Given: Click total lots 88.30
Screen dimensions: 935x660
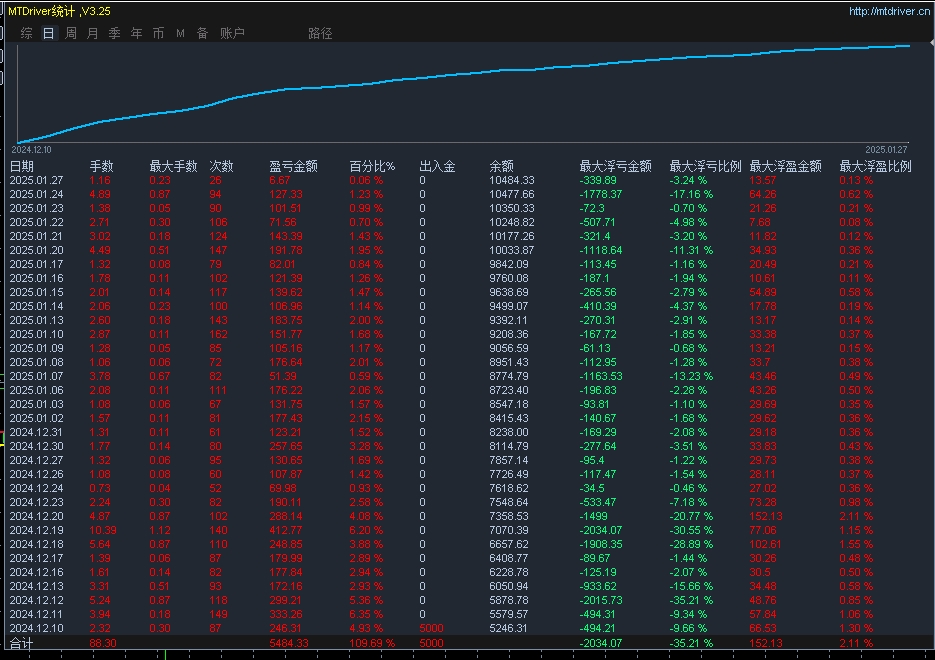Looking at the screenshot, I should coord(103,643).
